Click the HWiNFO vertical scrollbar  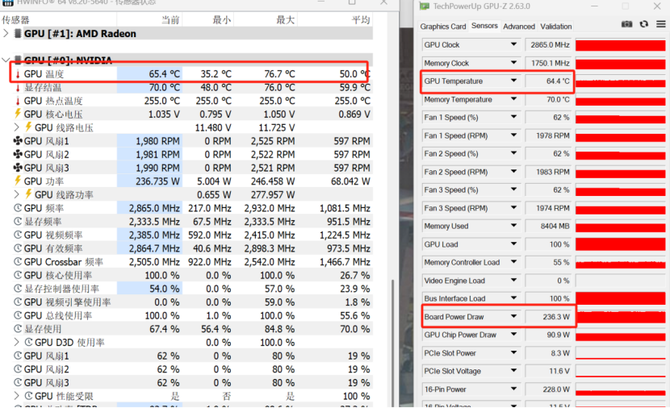(x=393, y=343)
